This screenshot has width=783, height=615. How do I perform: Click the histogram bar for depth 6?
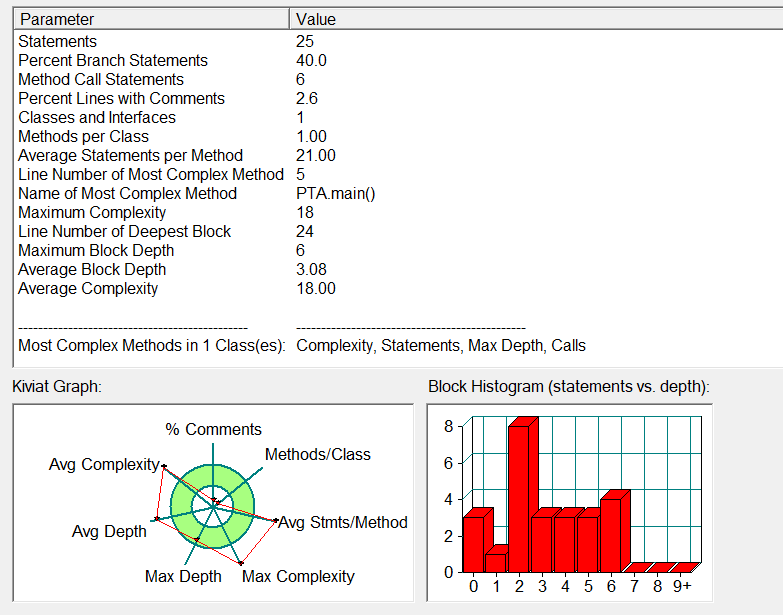click(x=611, y=535)
